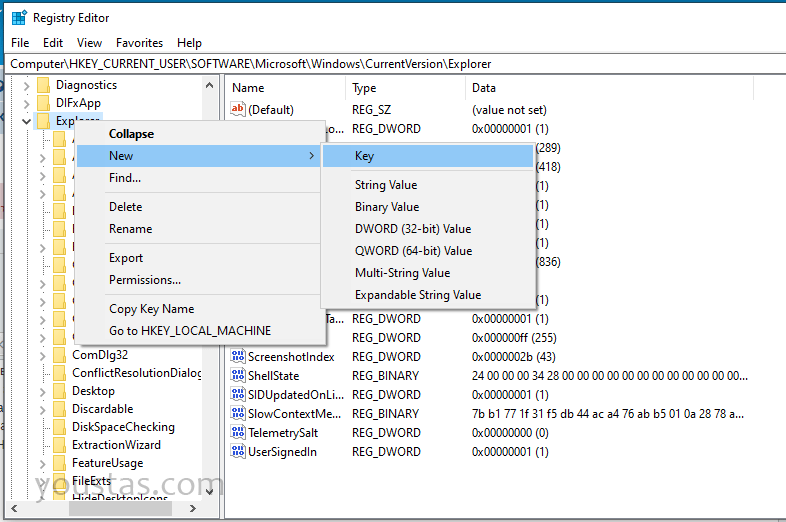
Task: Click the DIFxApp folder icon
Action: point(44,103)
